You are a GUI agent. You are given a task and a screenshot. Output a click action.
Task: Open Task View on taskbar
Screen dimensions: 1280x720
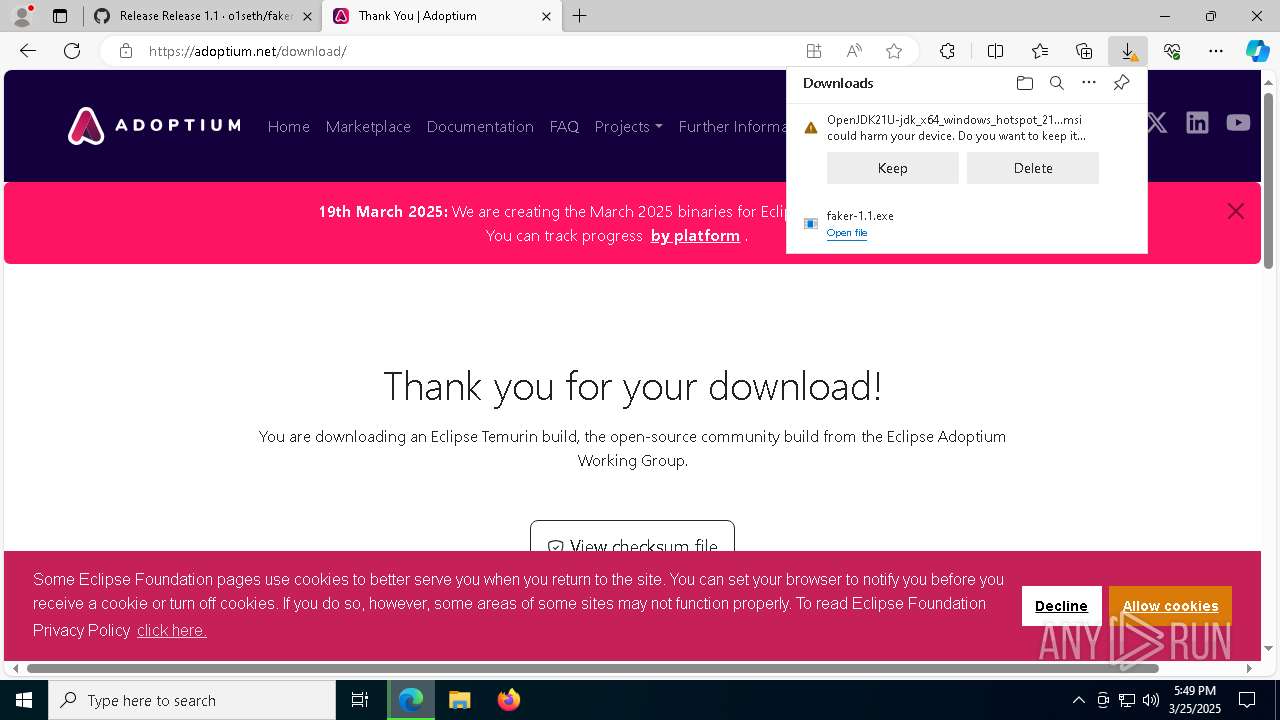pos(360,700)
